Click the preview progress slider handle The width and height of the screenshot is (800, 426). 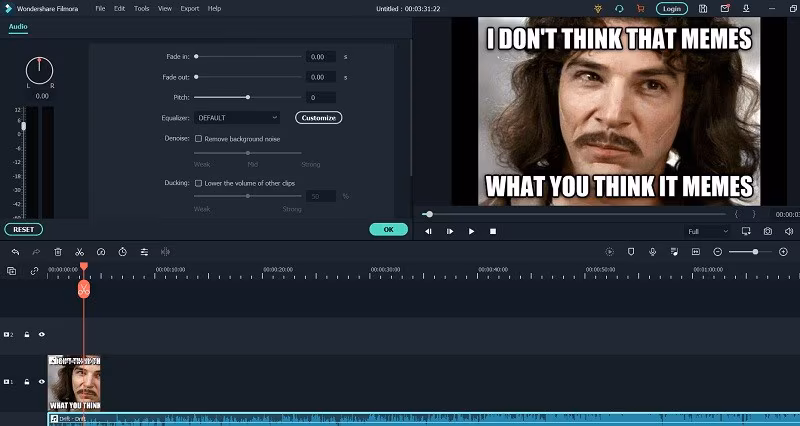pyautogui.click(x=429, y=214)
